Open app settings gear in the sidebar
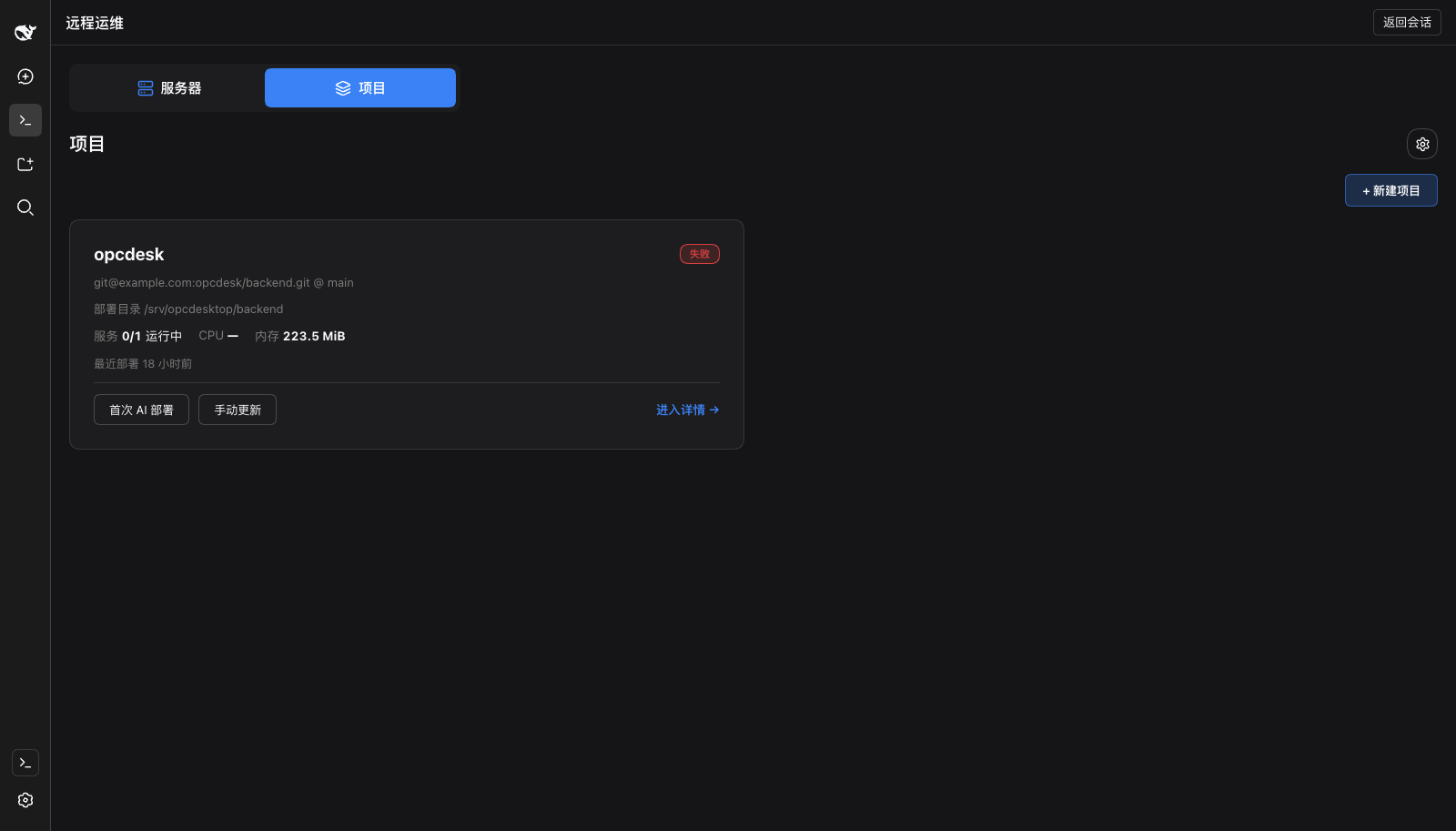 [25, 800]
